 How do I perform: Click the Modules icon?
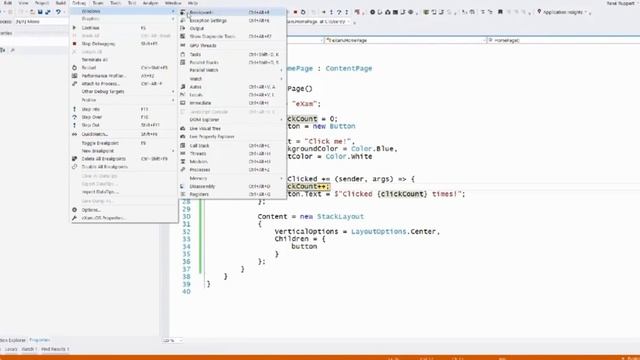pos(183,162)
